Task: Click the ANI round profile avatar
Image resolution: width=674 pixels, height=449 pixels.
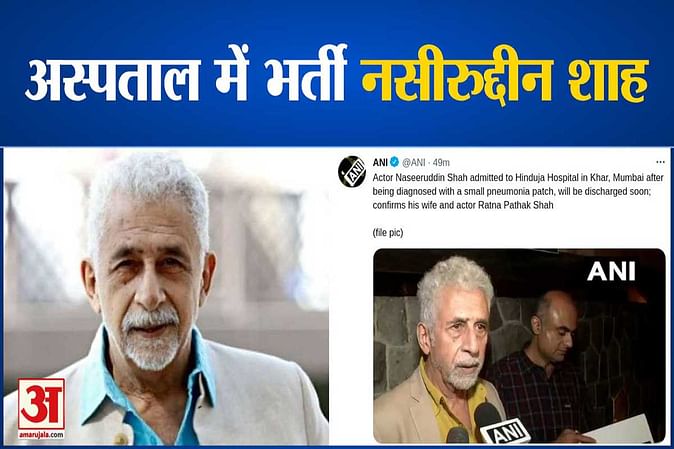Action: (352, 172)
